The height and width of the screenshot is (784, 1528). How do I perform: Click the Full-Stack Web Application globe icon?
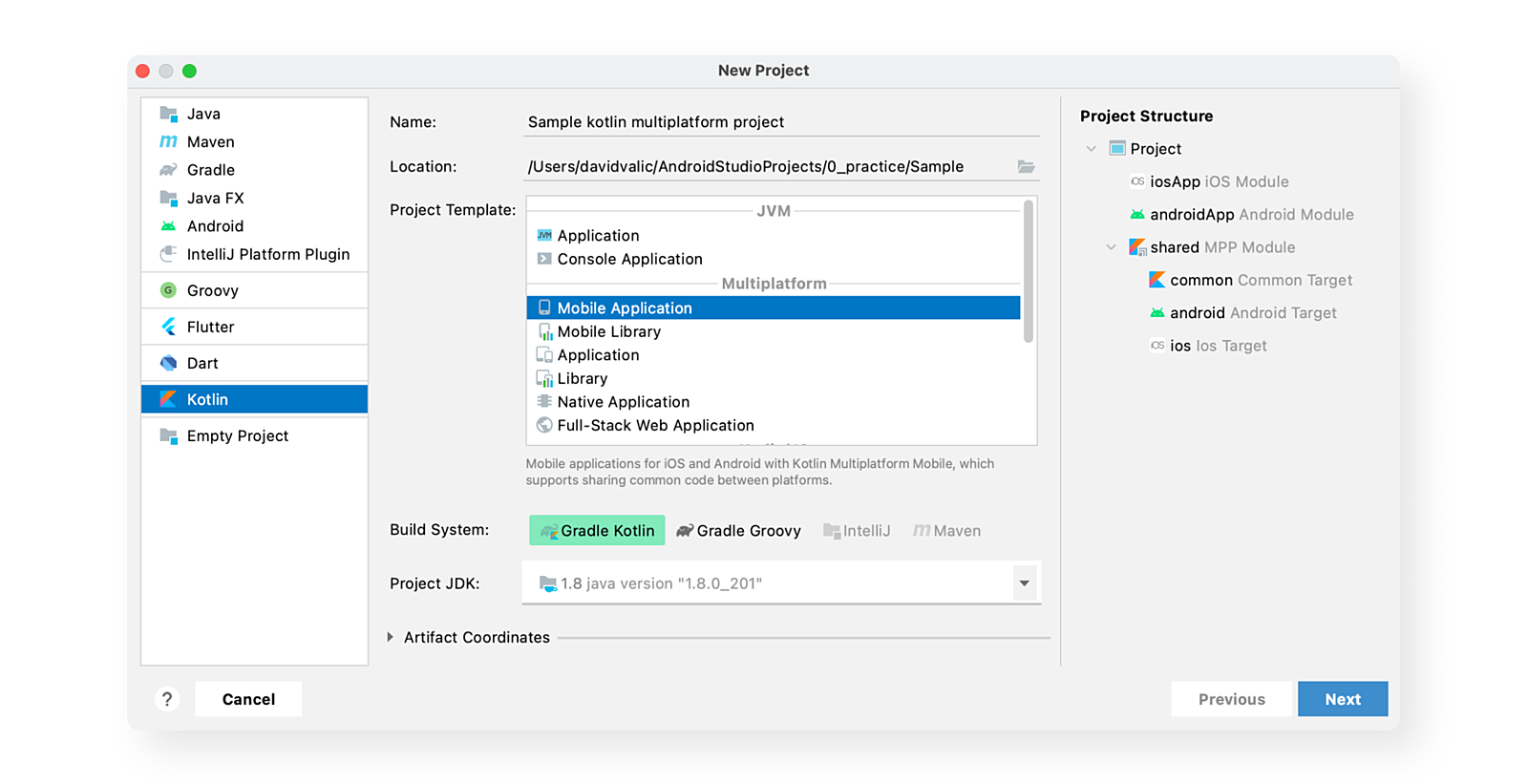544,425
